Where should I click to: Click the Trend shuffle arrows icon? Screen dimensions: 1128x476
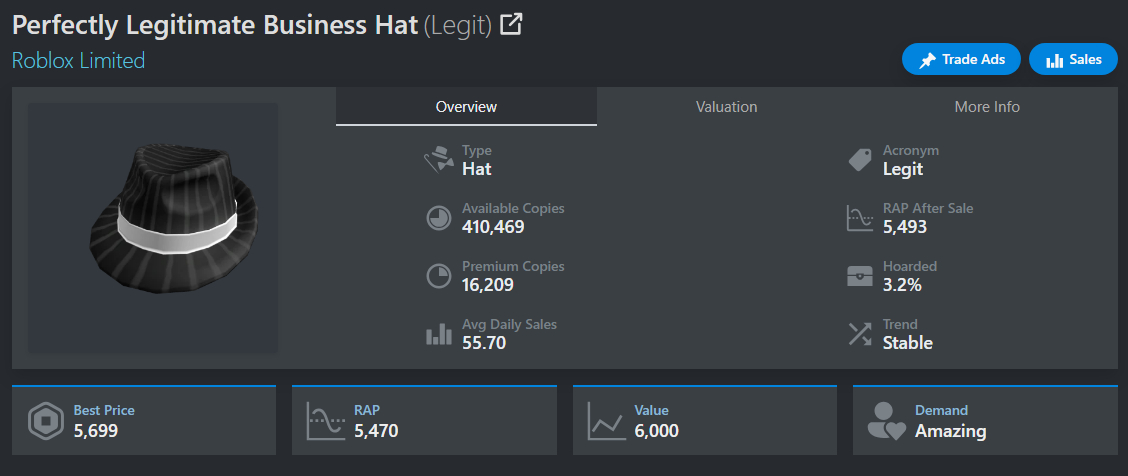coord(860,334)
